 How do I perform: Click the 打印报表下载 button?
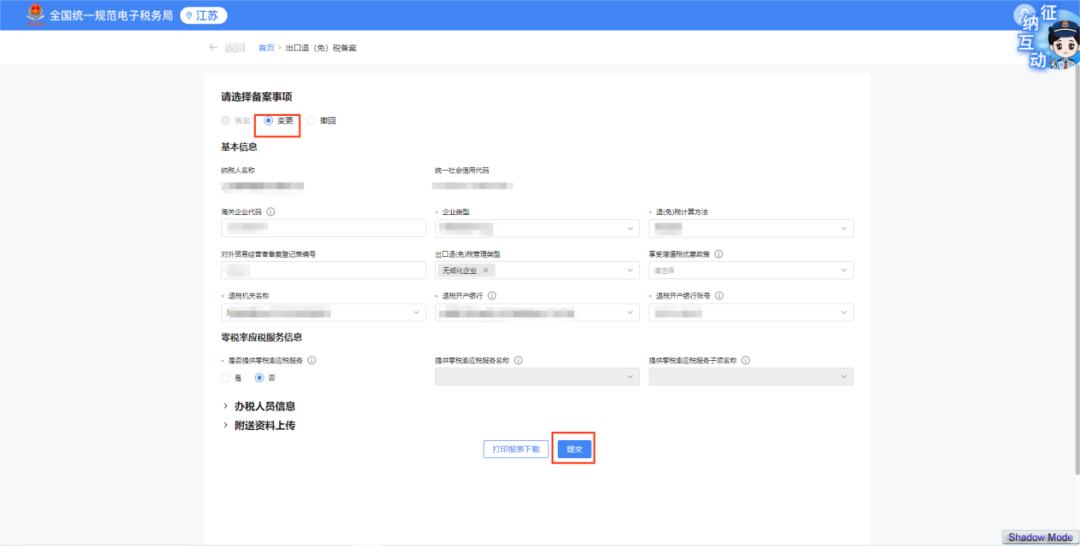click(x=516, y=450)
